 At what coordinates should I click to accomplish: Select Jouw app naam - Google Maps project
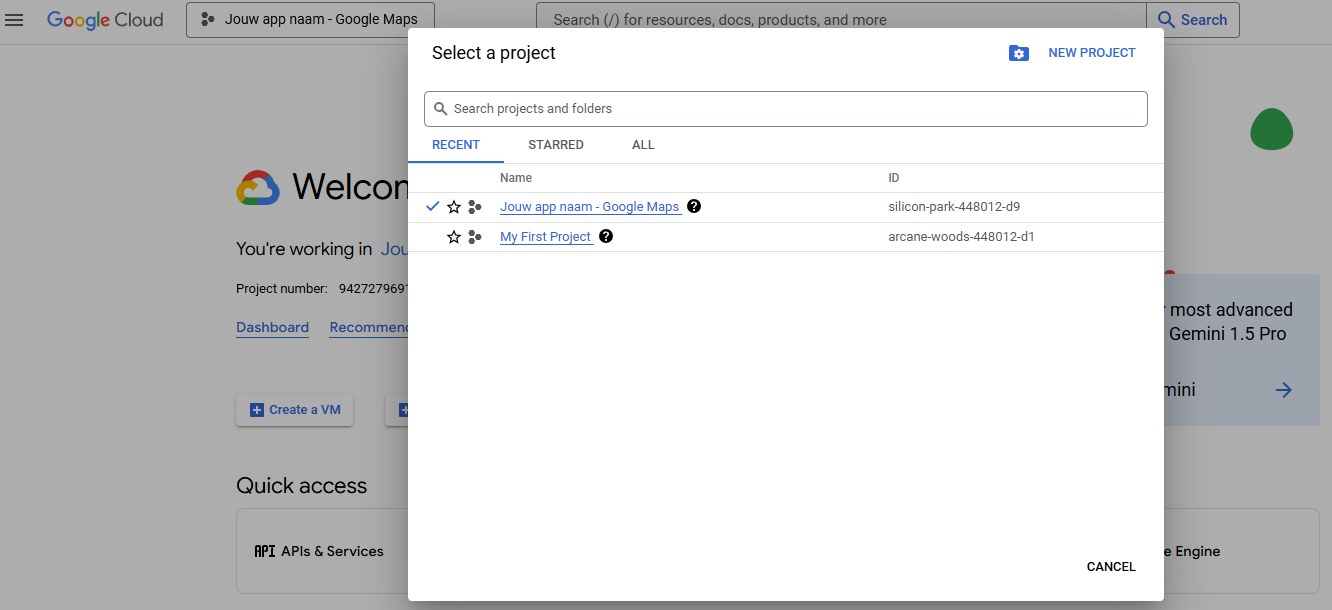(589, 207)
